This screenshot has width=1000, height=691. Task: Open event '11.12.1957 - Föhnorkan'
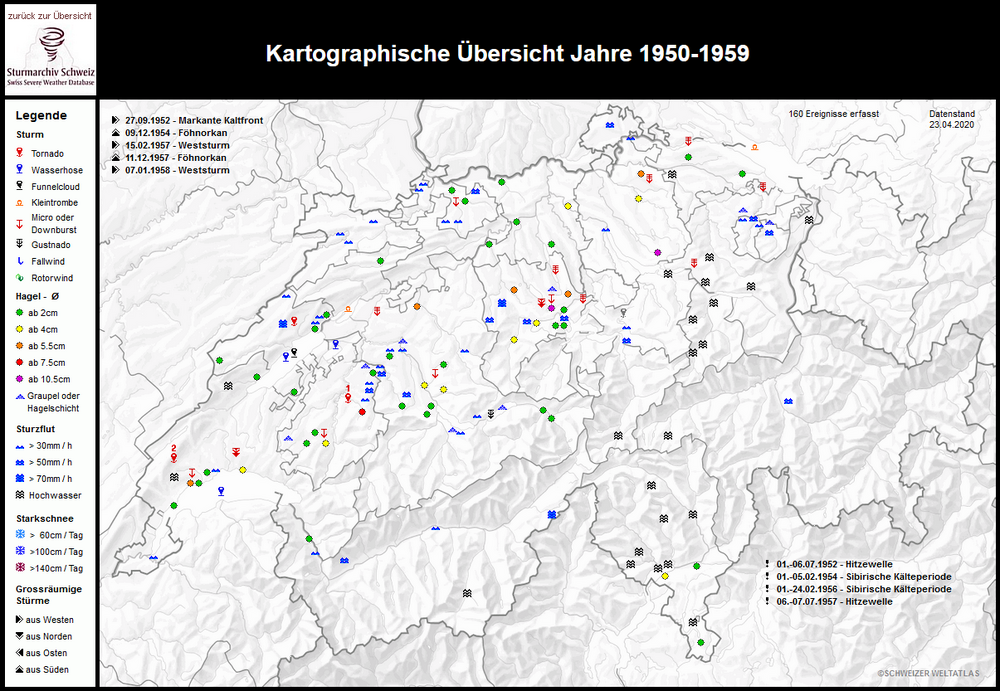pos(175,158)
